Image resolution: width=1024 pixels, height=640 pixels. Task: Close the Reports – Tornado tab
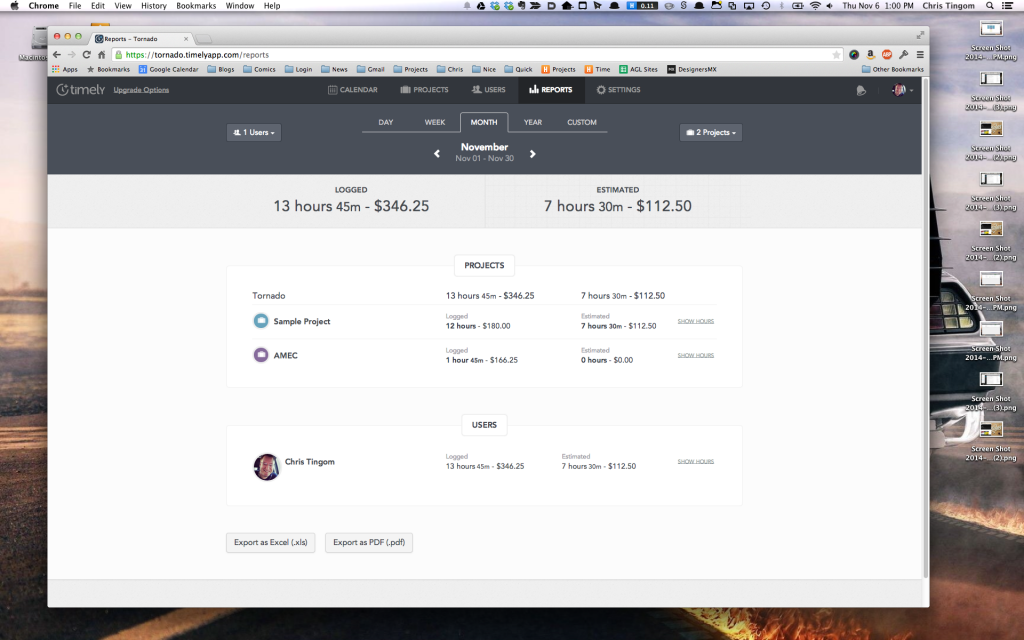point(186,39)
